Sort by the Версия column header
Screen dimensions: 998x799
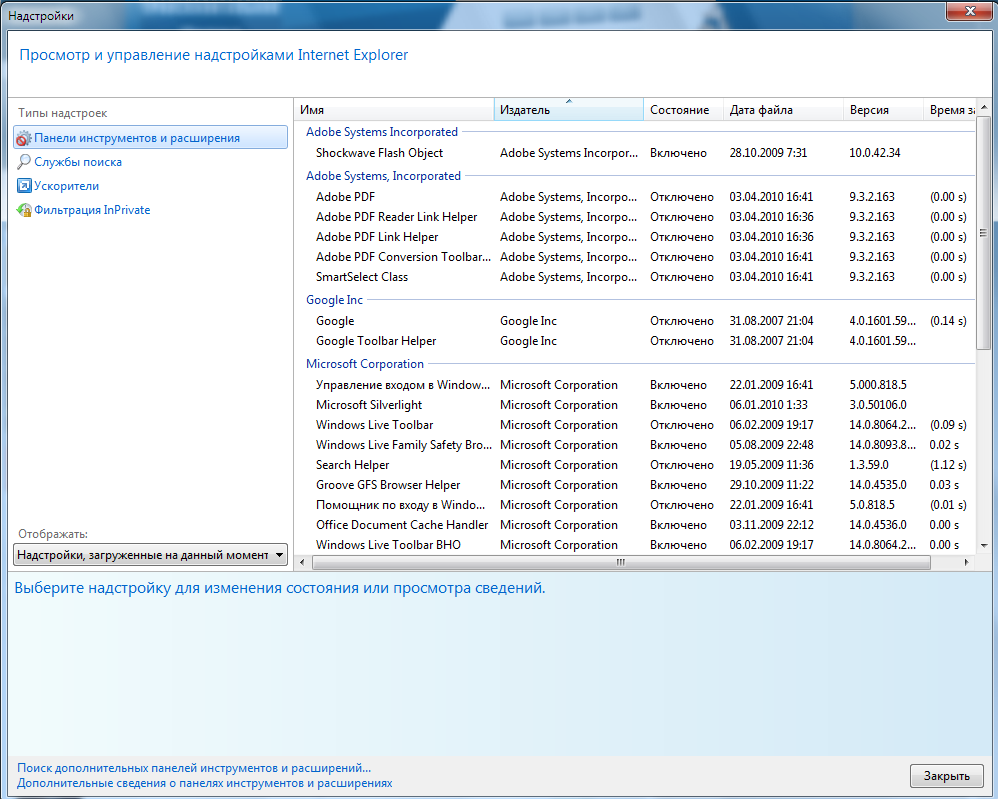(x=883, y=110)
